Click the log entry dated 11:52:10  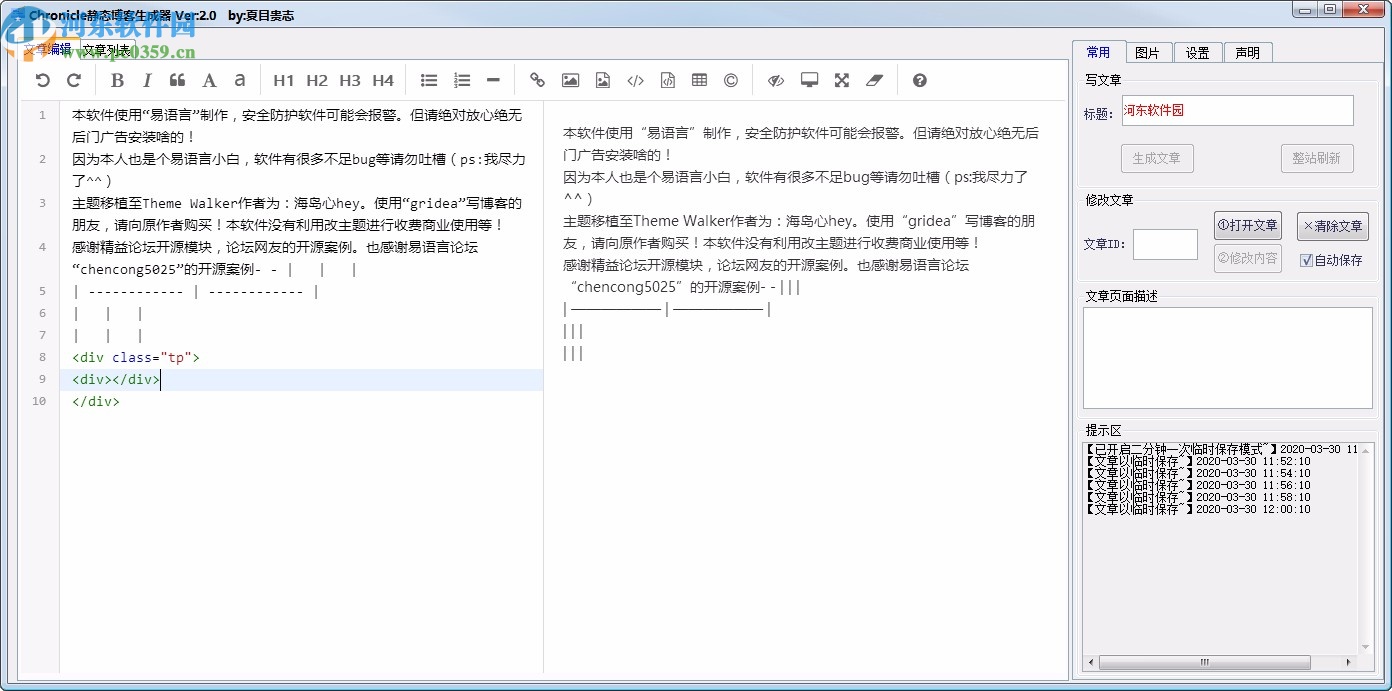(x=1198, y=461)
